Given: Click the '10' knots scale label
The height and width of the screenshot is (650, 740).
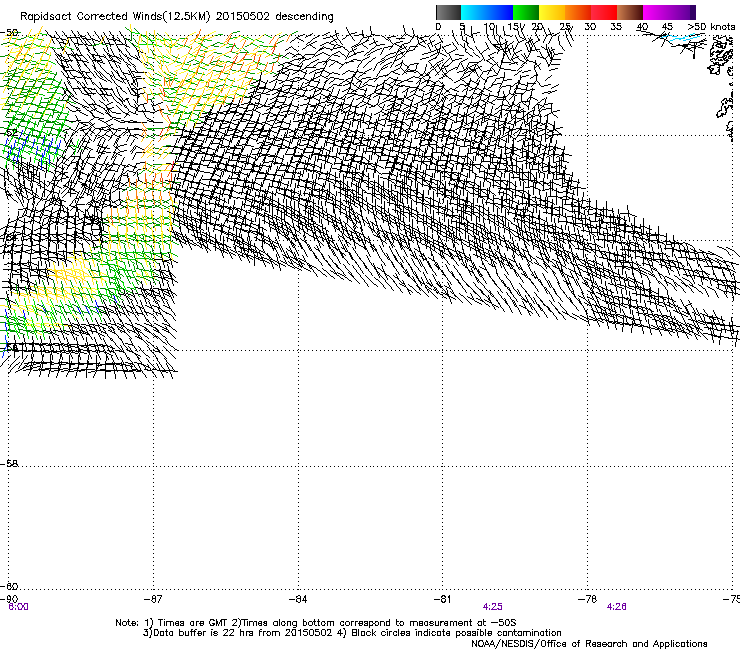Looking at the screenshot, I should (489, 27).
